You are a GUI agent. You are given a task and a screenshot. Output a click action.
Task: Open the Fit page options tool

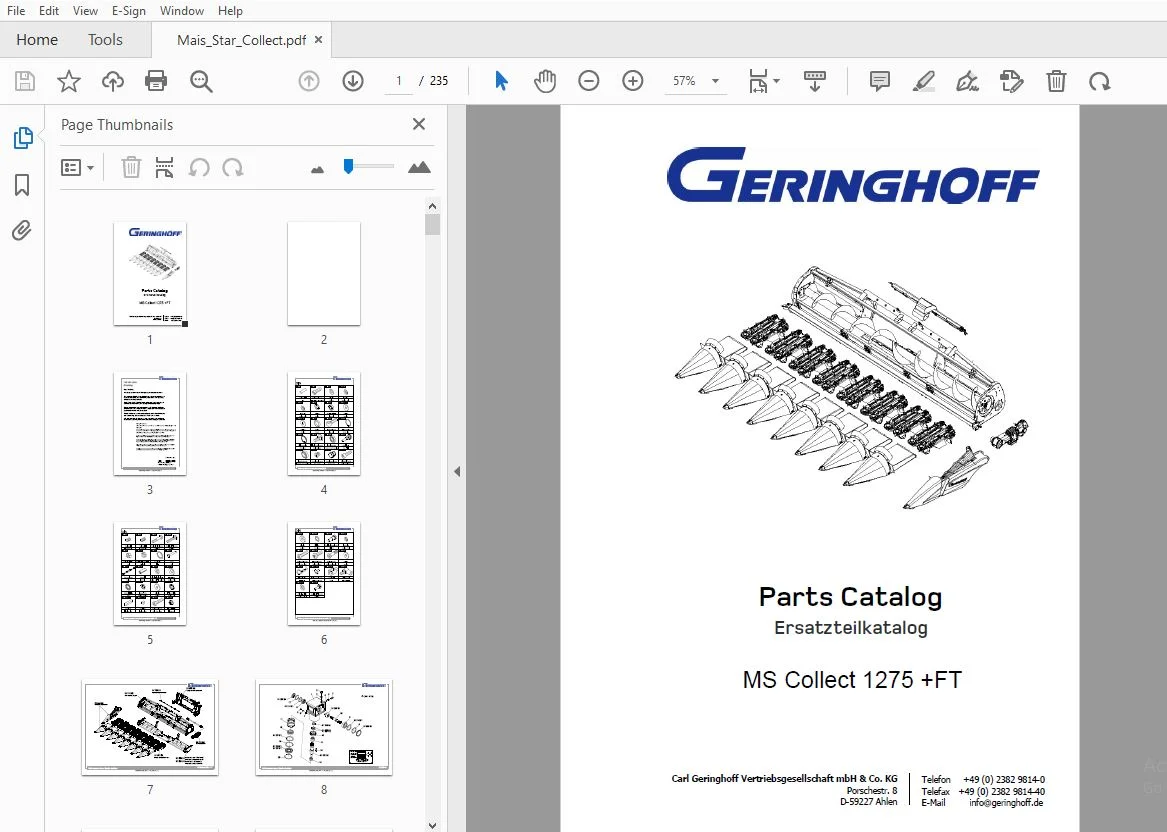click(x=758, y=81)
